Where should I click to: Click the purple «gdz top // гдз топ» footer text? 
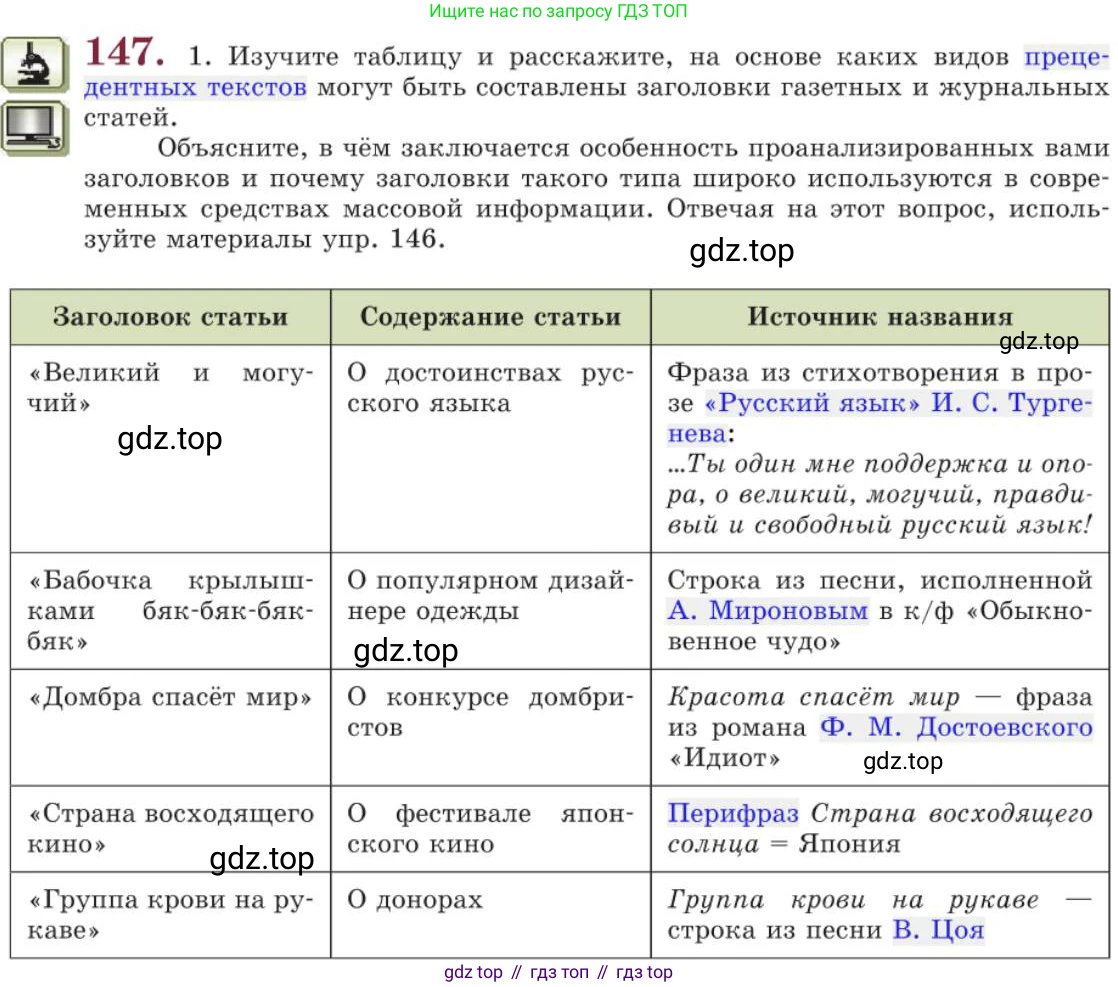(558, 972)
